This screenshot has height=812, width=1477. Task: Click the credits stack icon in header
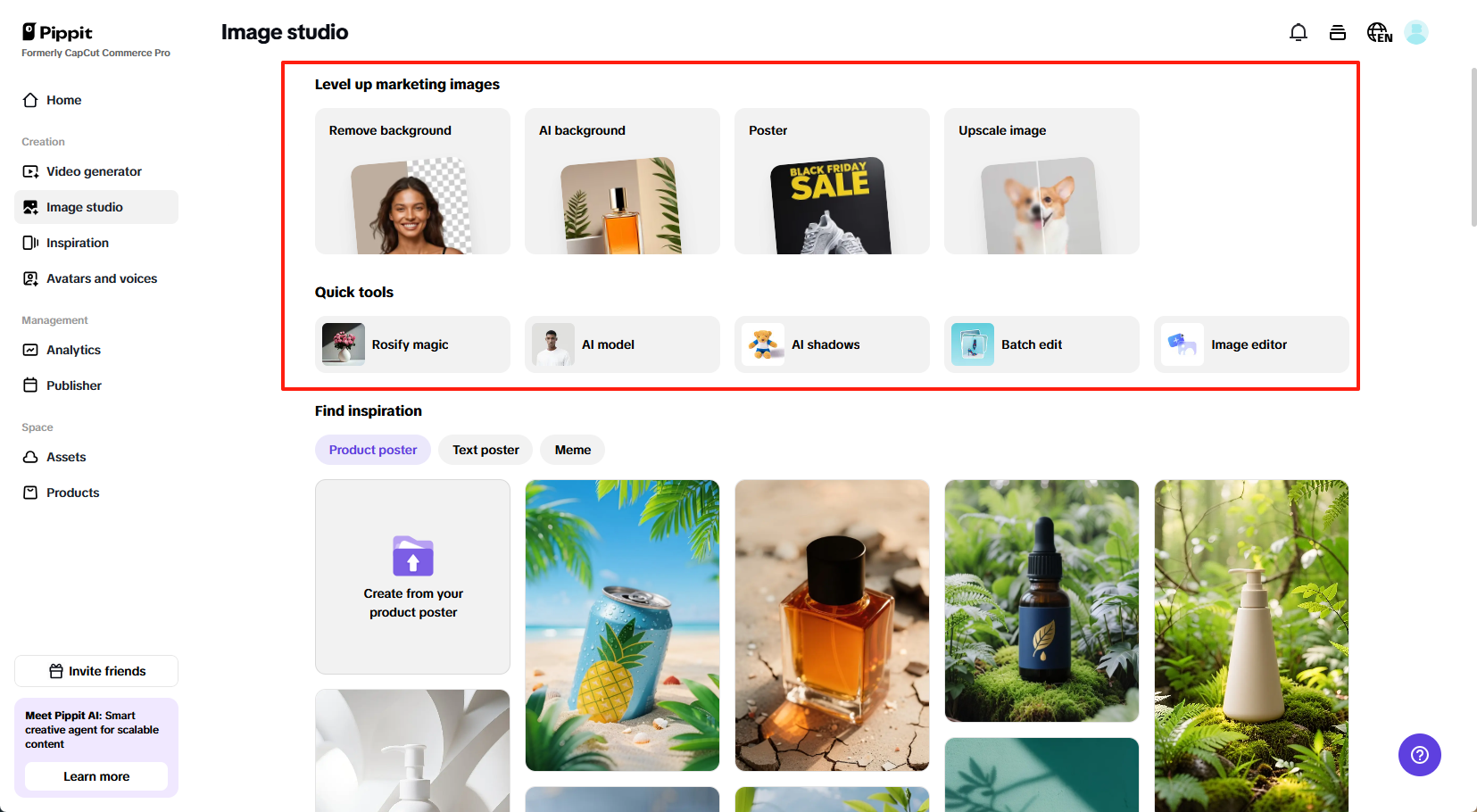click(x=1338, y=33)
